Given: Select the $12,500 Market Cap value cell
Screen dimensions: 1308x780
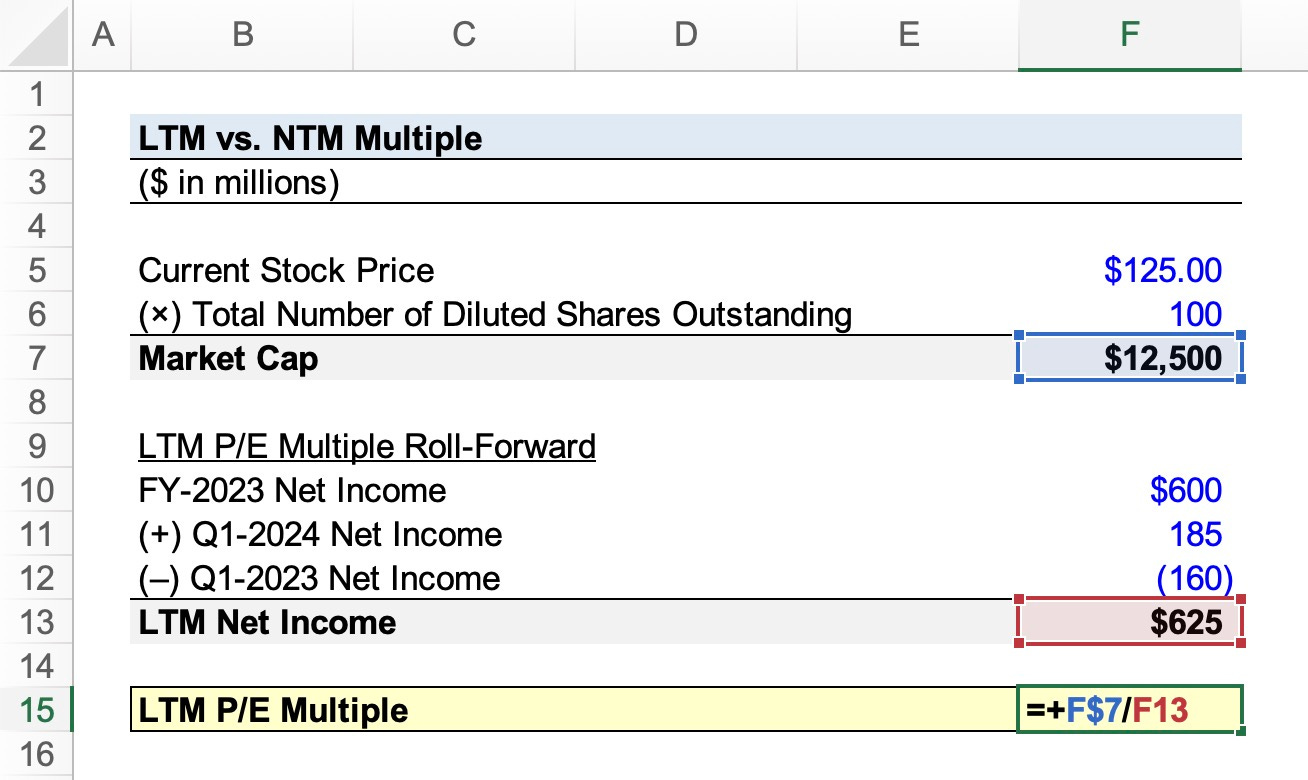Looking at the screenshot, I should (1129, 358).
